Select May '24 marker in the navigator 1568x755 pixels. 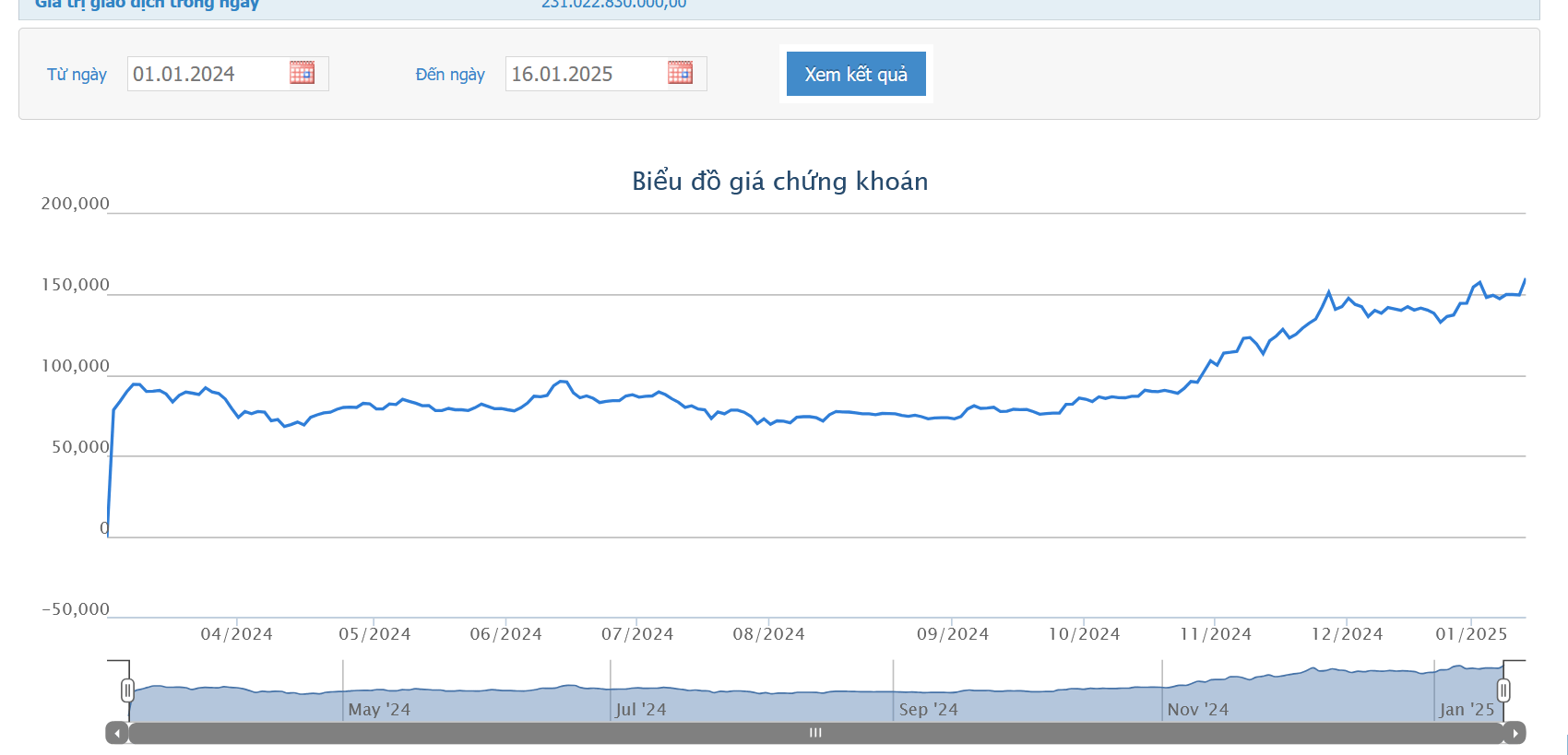[379, 710]
